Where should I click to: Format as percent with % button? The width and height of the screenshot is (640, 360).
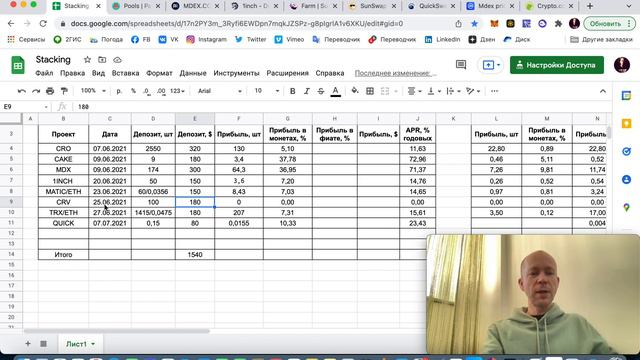tap(133, 91)
